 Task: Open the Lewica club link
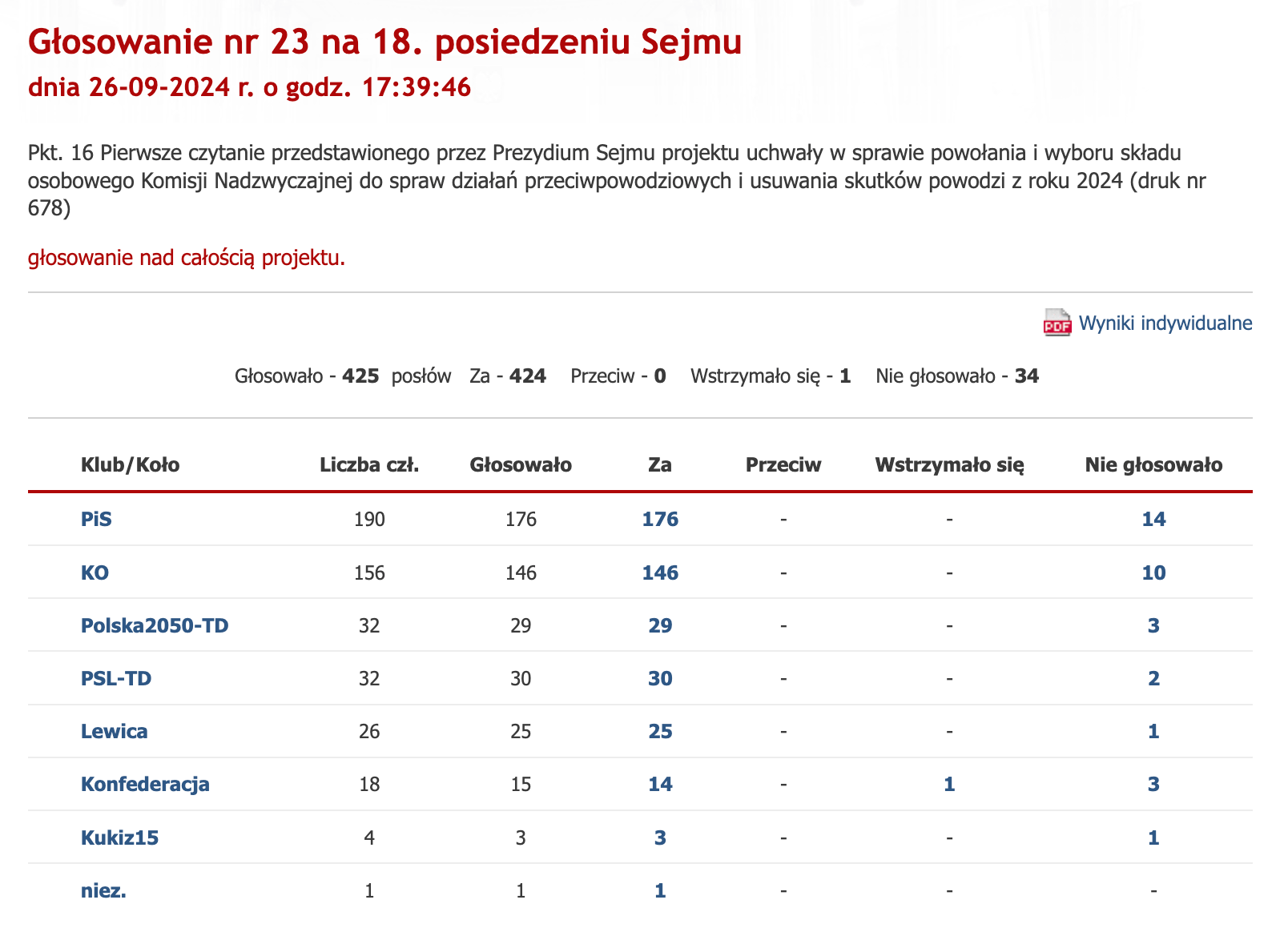[x=115, y=731]
